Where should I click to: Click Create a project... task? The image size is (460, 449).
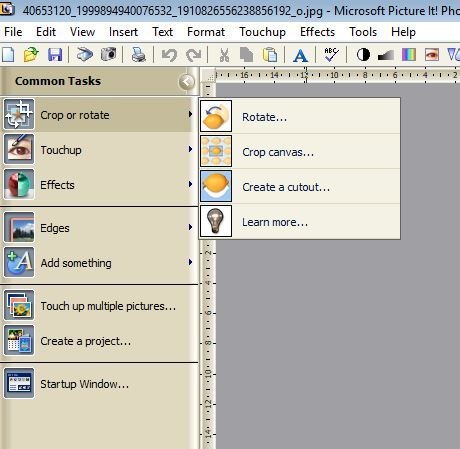pos(86,341)
